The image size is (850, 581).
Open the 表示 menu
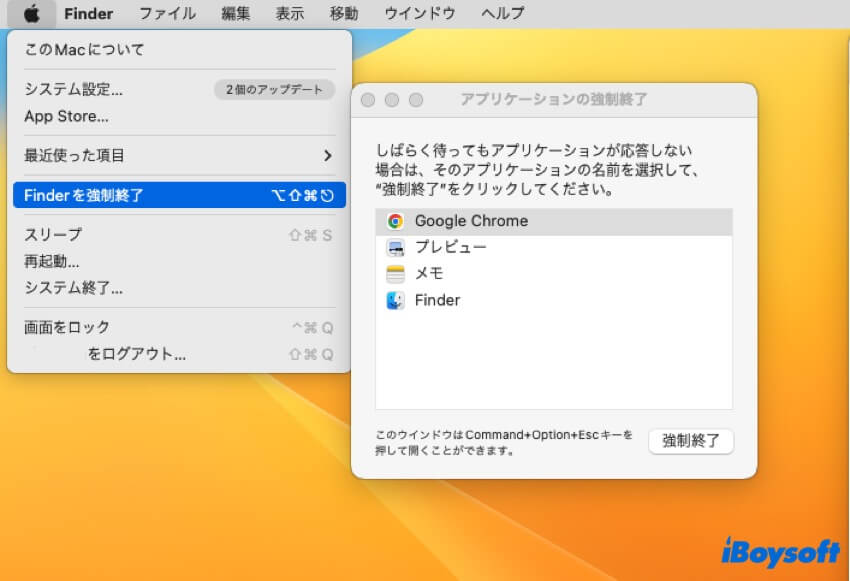click(290, 14)
